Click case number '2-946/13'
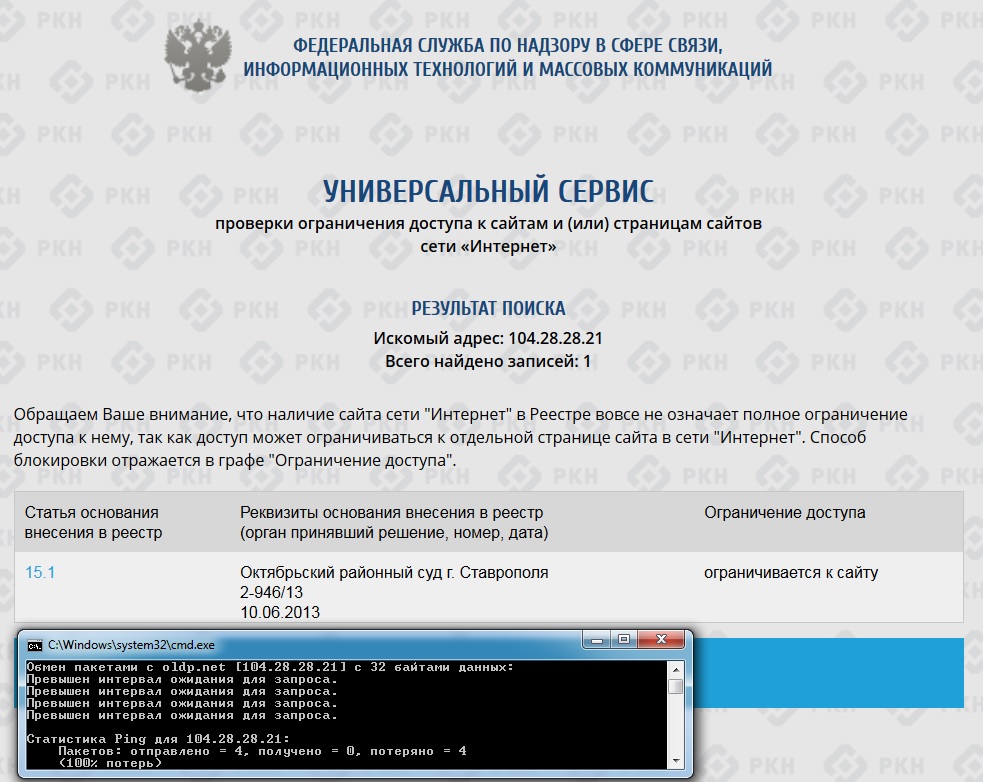This screenshot has height=782, width=983. [271, 593]
